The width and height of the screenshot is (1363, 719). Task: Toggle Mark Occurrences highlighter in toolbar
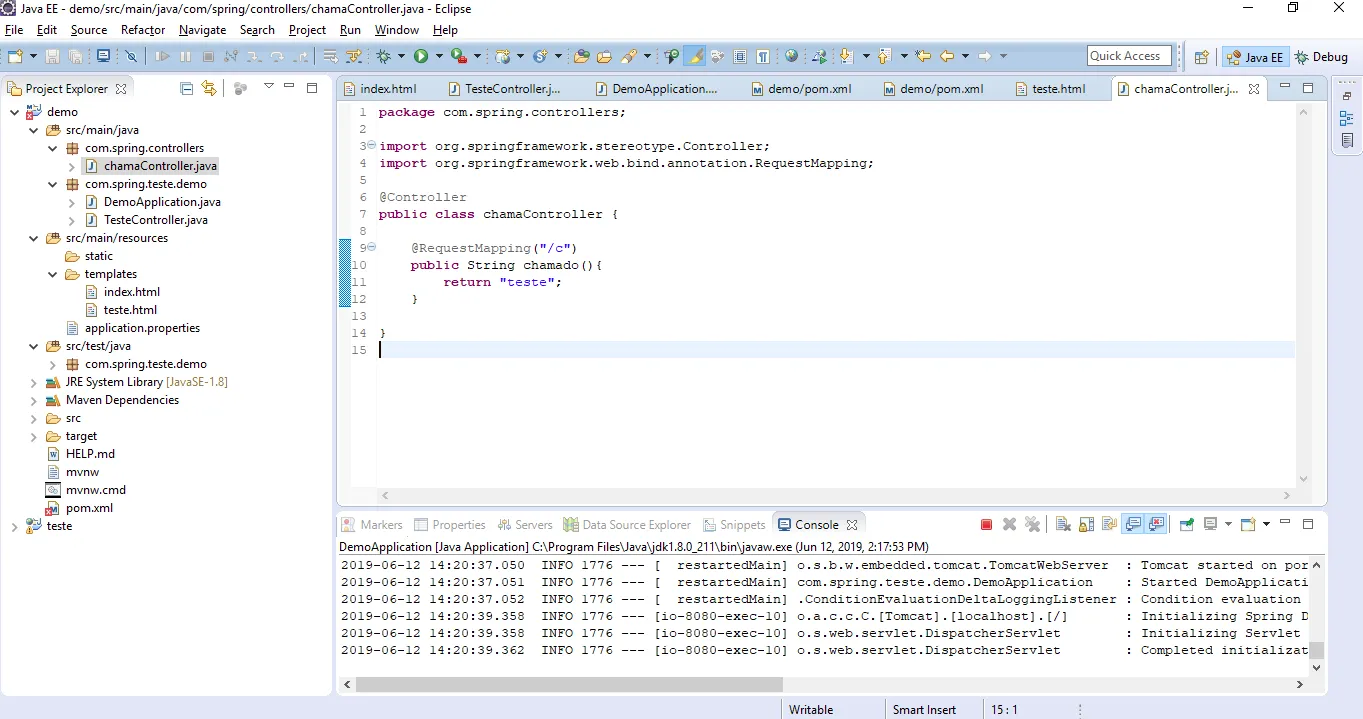click(696, 57)
